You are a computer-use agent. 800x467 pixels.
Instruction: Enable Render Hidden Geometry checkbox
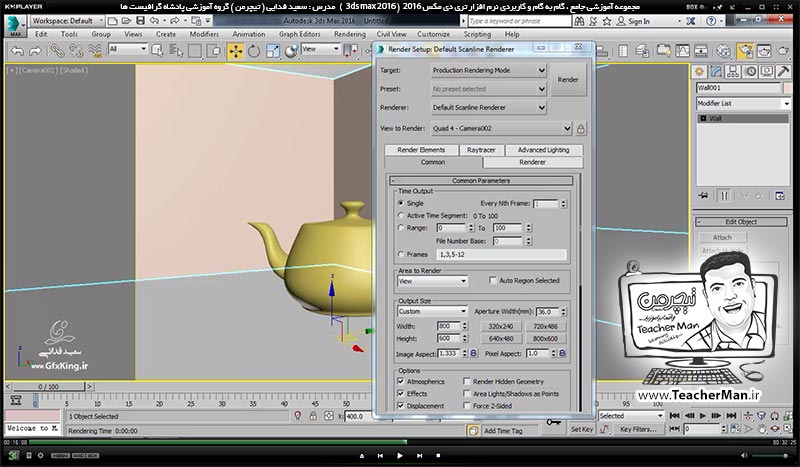click(x=466, y=381)
